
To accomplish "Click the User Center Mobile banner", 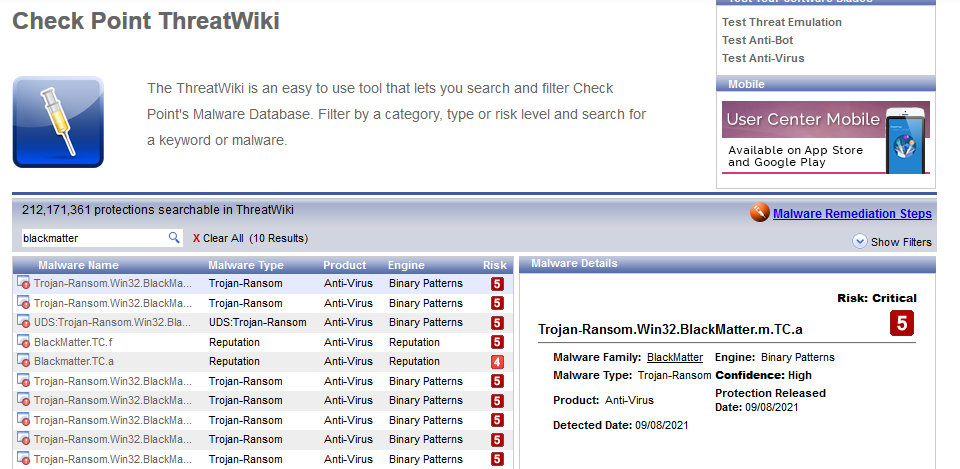I will click(x=825, y=137).
